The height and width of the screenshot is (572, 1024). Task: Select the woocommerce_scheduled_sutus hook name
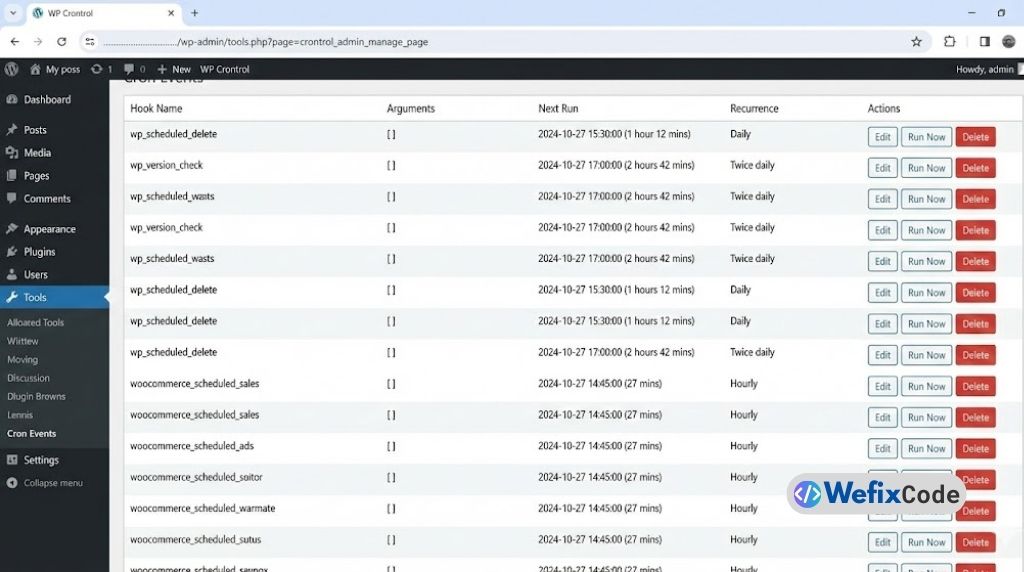click(195, 540)
